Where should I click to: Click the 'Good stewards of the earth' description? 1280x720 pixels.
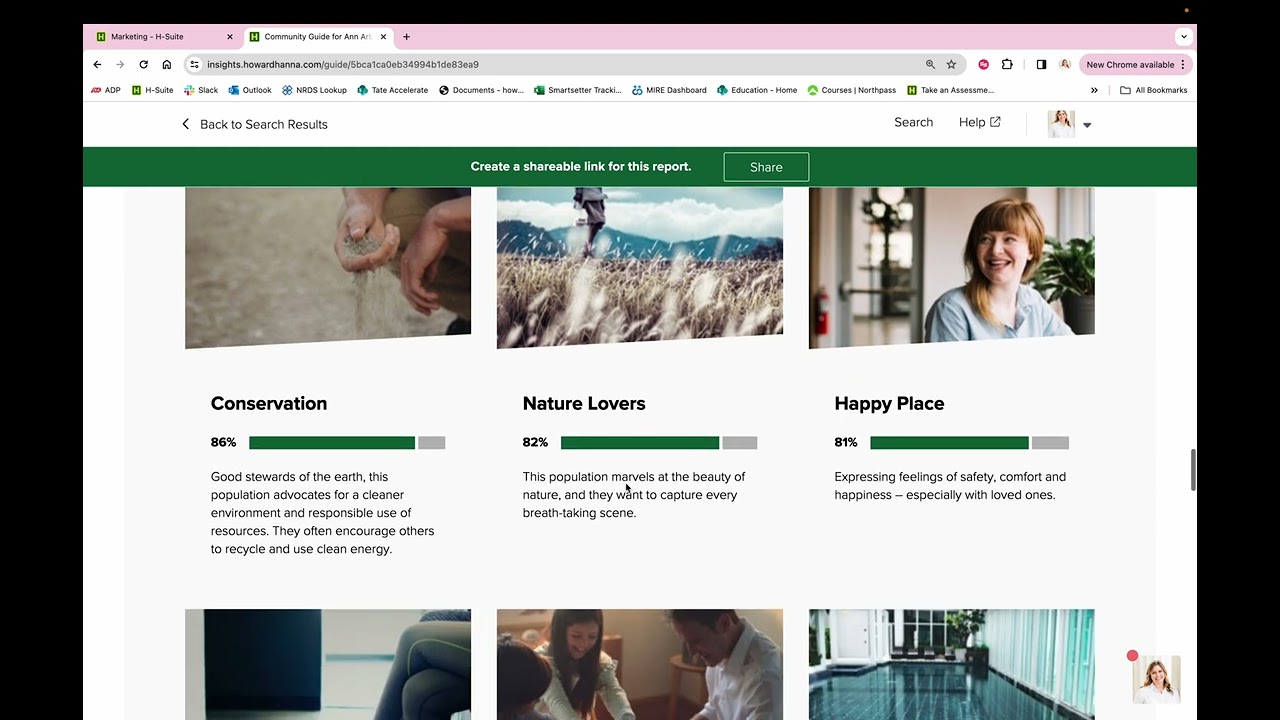point(323,513)
